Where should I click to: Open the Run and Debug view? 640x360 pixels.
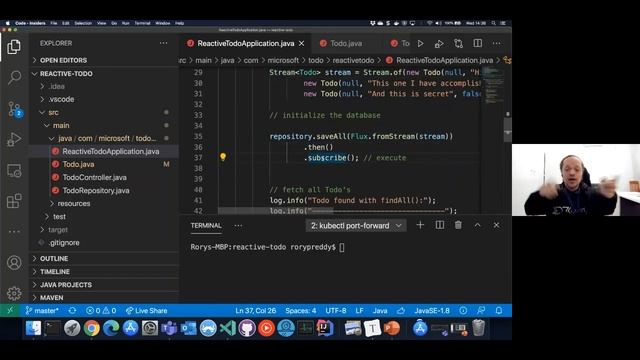14,139
